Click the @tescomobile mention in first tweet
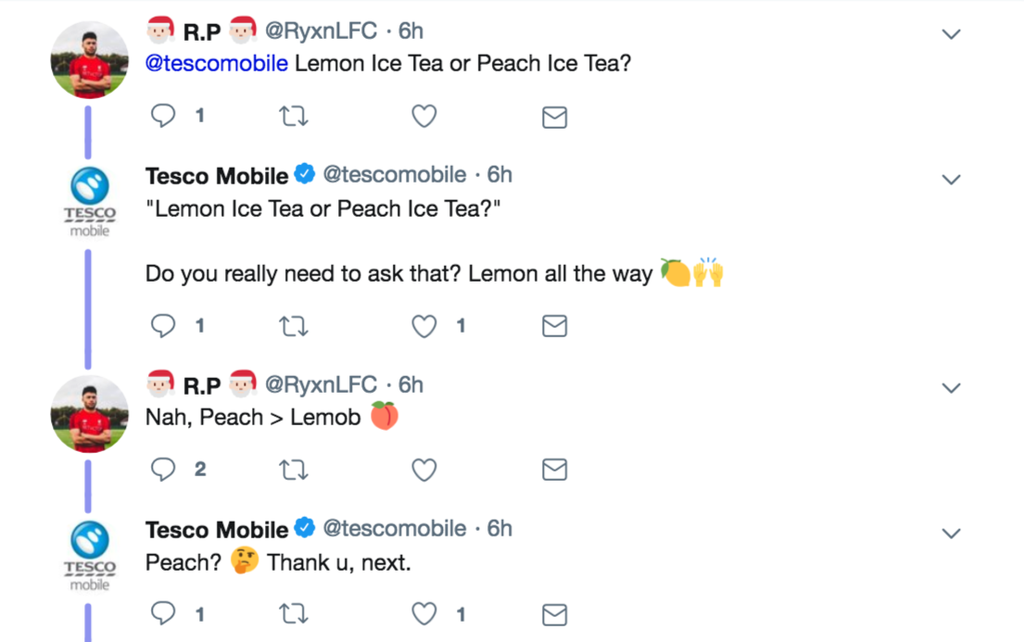Viewport: 1024px width, 642px height. click(217, 63)
